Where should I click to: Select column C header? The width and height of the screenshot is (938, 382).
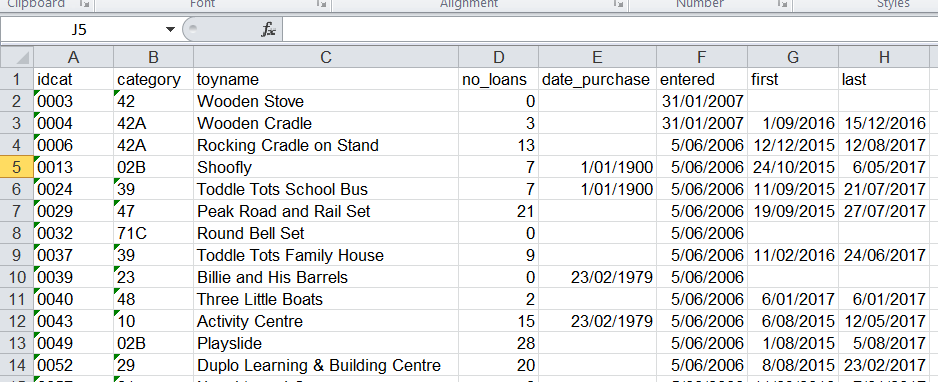click(326, 57)
